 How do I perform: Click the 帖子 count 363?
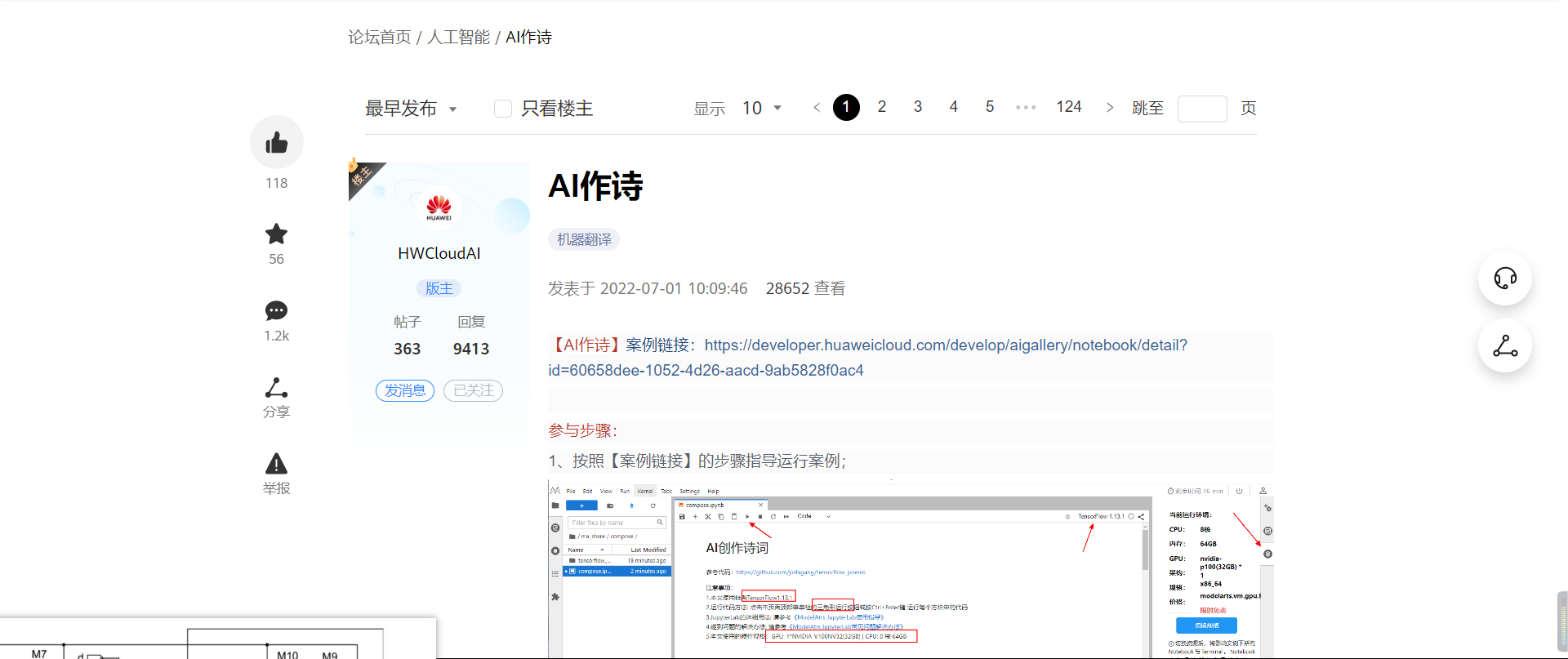pos(408,349)
